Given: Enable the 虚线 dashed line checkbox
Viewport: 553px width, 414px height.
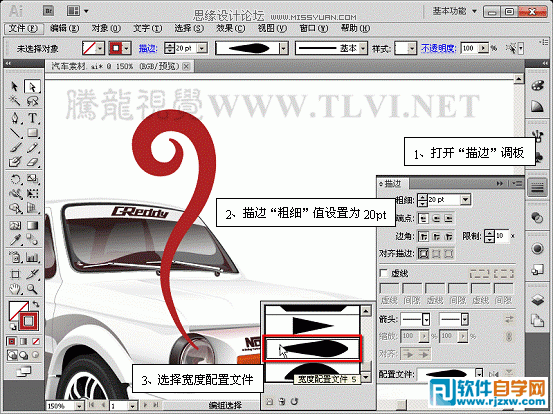Looking at the screenshot, I should click(384, 273).
